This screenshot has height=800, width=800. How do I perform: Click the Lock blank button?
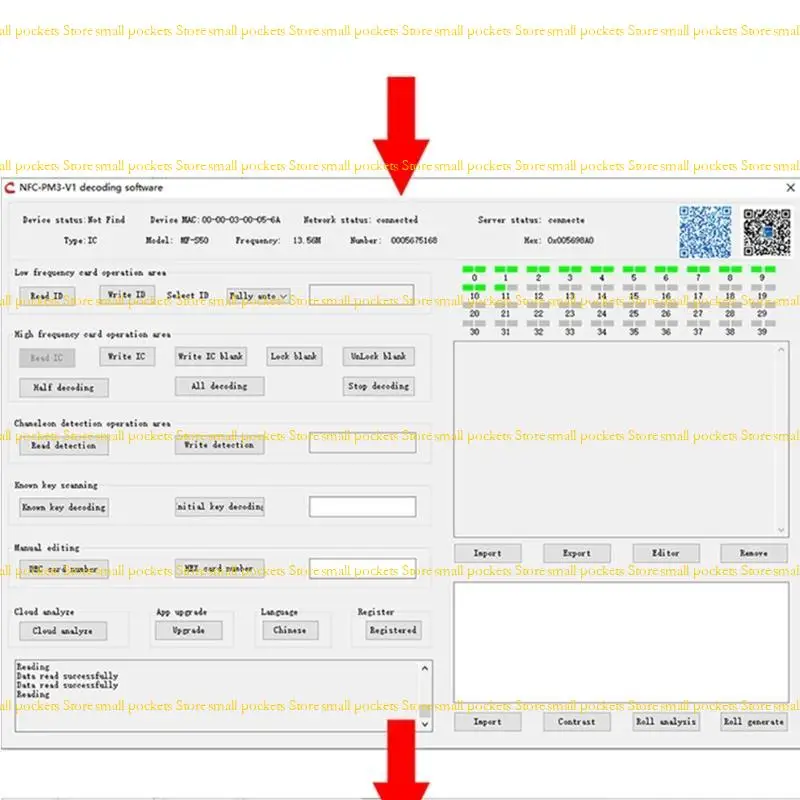(x=294, y=356)
